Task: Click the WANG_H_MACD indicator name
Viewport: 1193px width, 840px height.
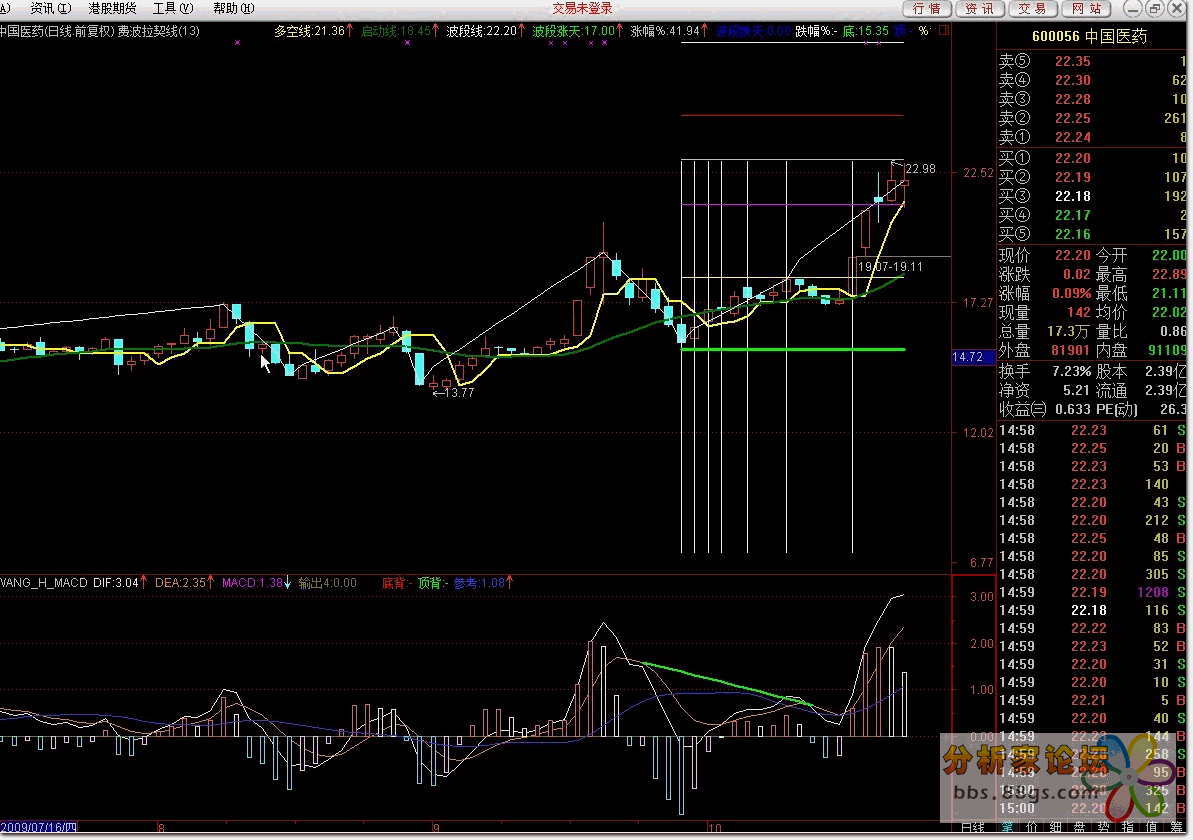Action: click(x=44, y=583)
